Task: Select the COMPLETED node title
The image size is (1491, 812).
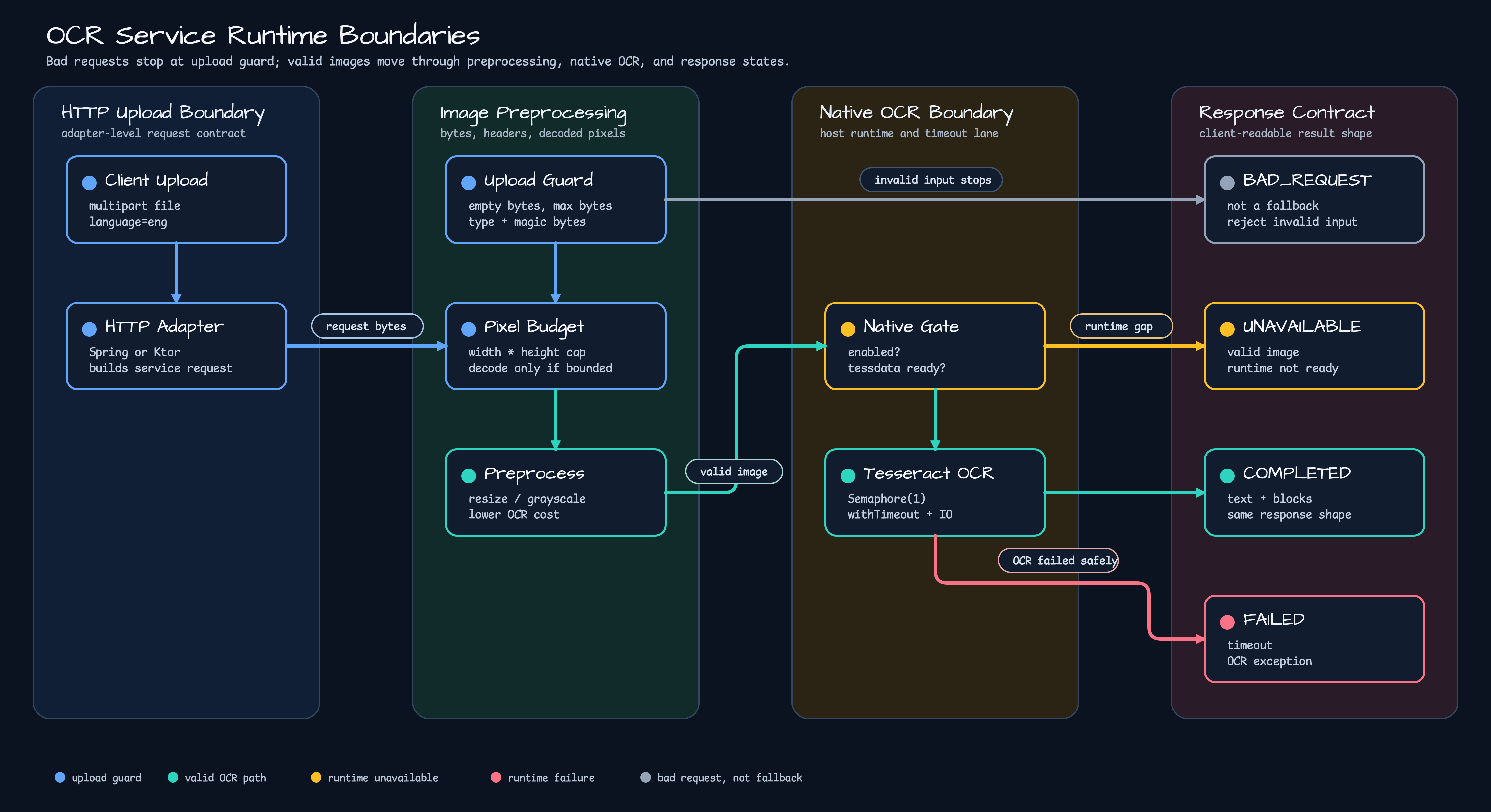Action: click(1297, 474)
